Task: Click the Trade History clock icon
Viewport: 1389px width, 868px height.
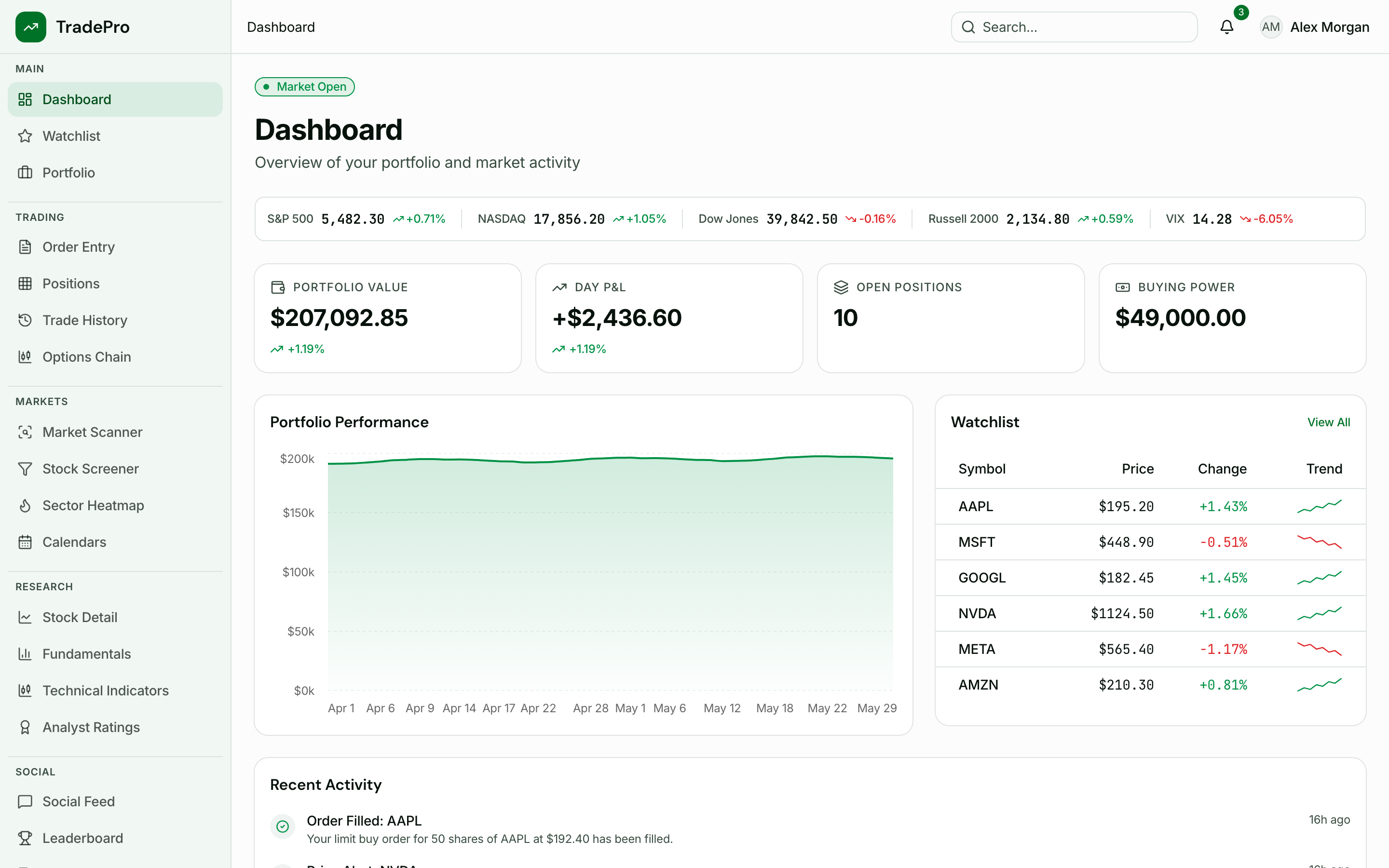Action: [x=25, y=320]
